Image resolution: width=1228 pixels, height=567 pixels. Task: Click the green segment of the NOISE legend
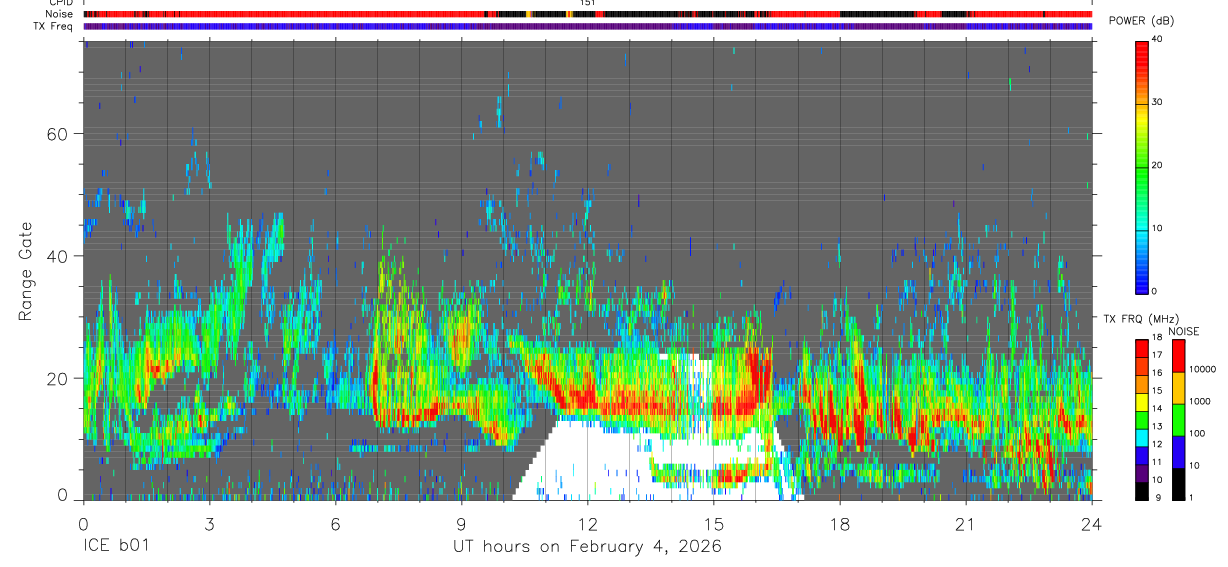[1178, 420]
